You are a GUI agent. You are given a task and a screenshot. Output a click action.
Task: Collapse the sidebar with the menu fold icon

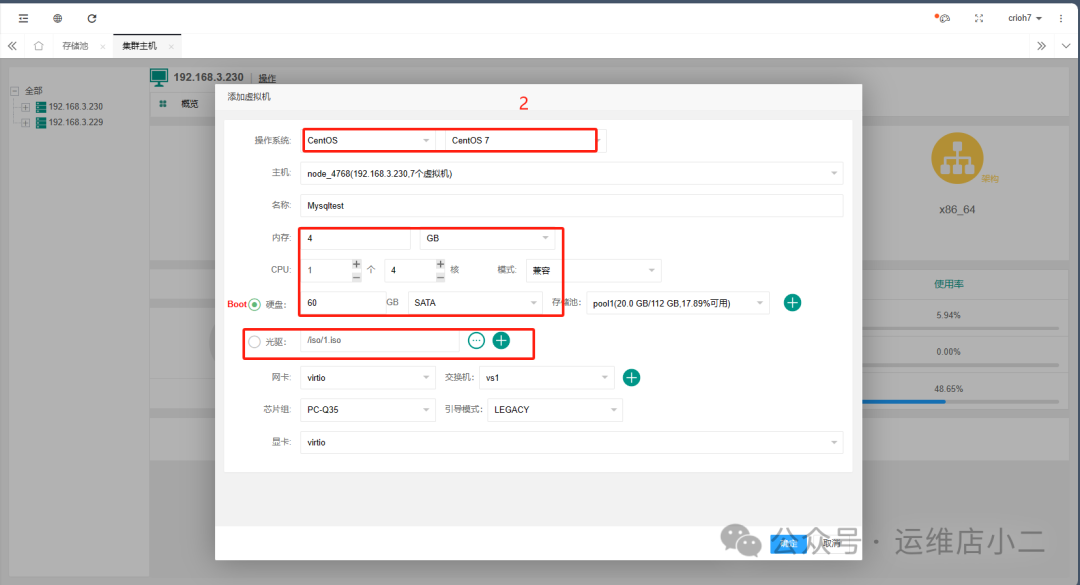click(23, 19)
